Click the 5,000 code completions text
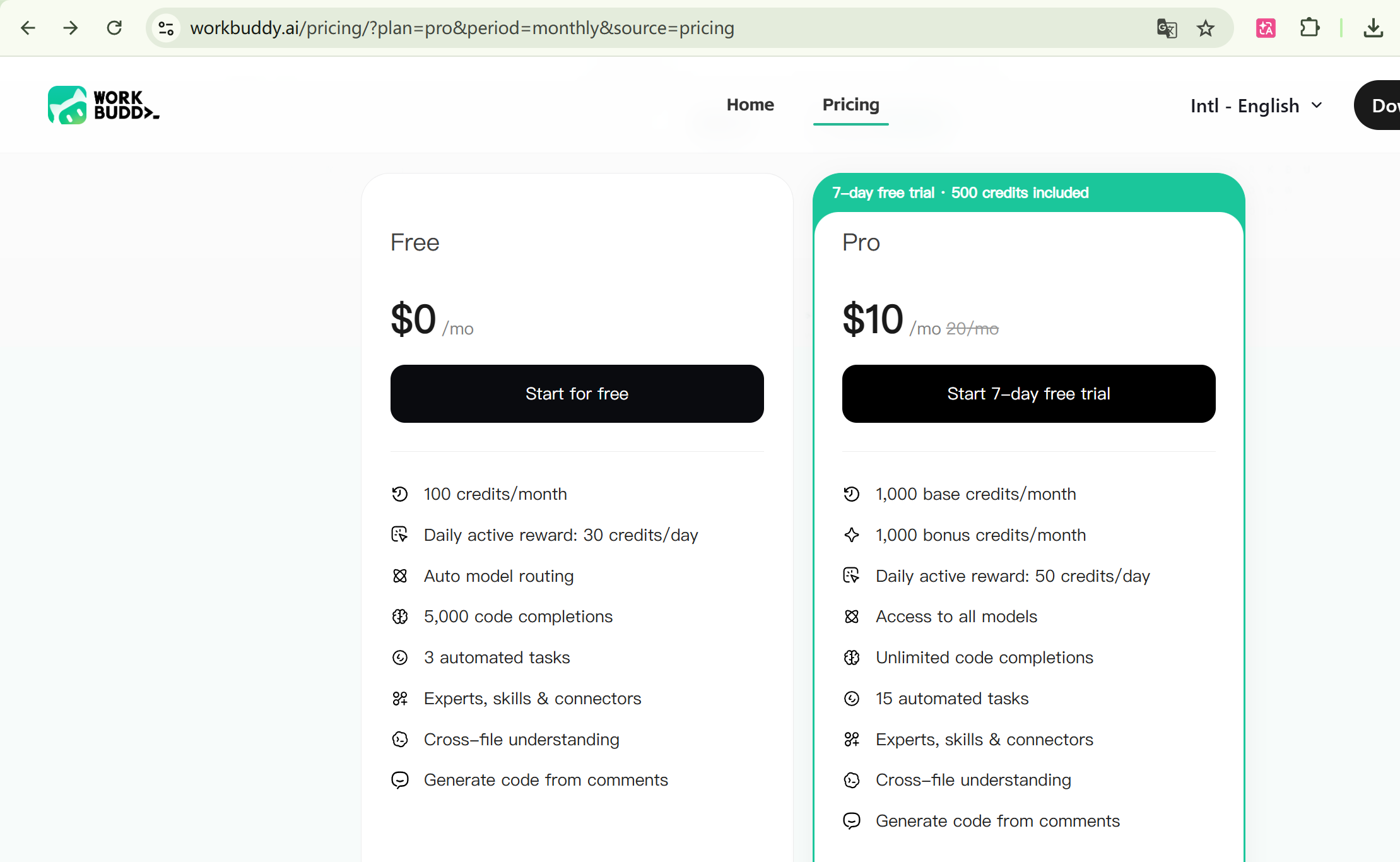Viewport: 1400px width, 862px height. pyautogui.click(x=518, y=617)
